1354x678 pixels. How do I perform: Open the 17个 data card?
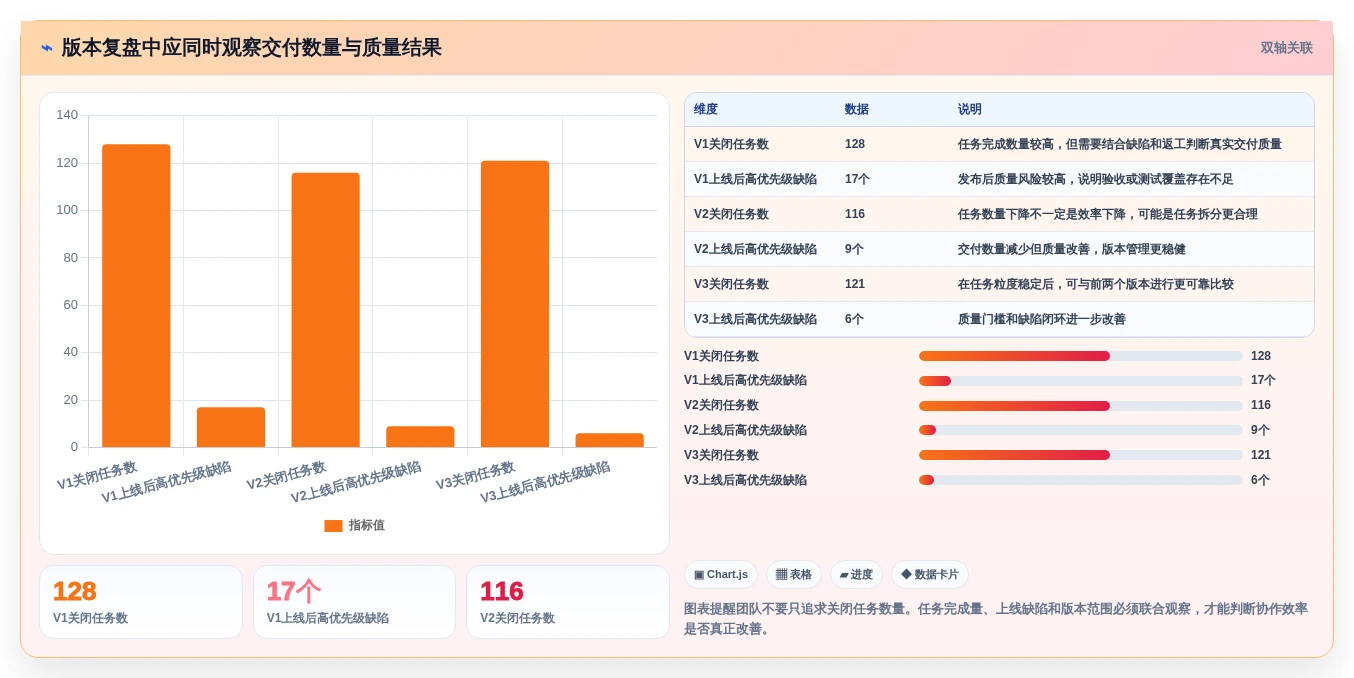[x=354, y=602]
